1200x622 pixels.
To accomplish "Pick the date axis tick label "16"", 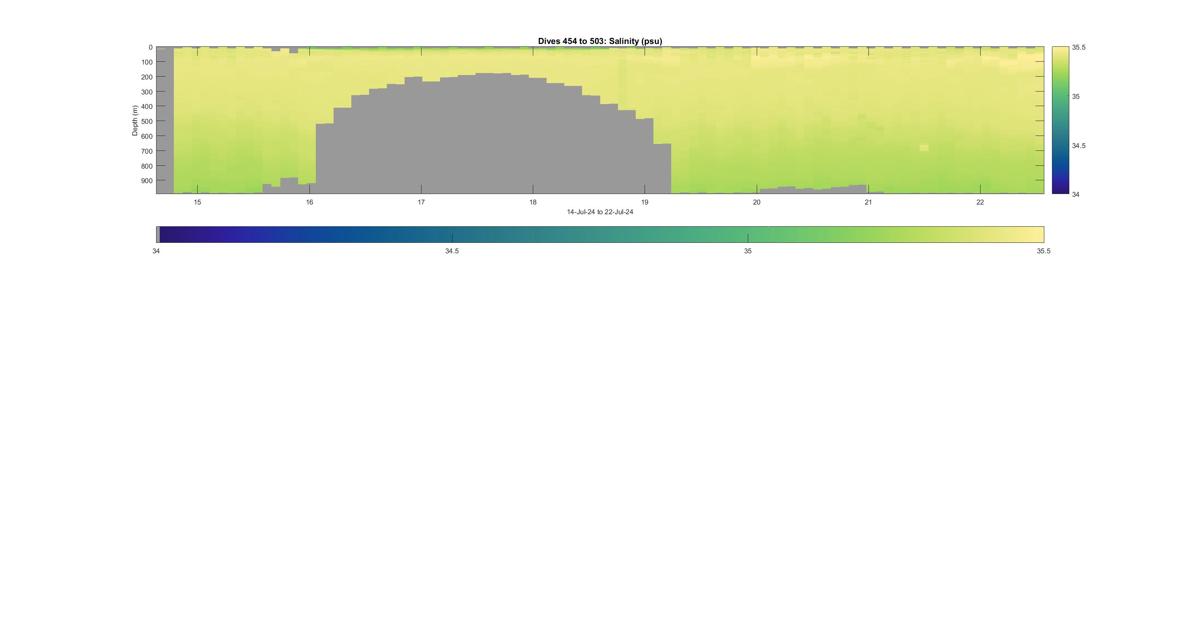I will (309, 202).
